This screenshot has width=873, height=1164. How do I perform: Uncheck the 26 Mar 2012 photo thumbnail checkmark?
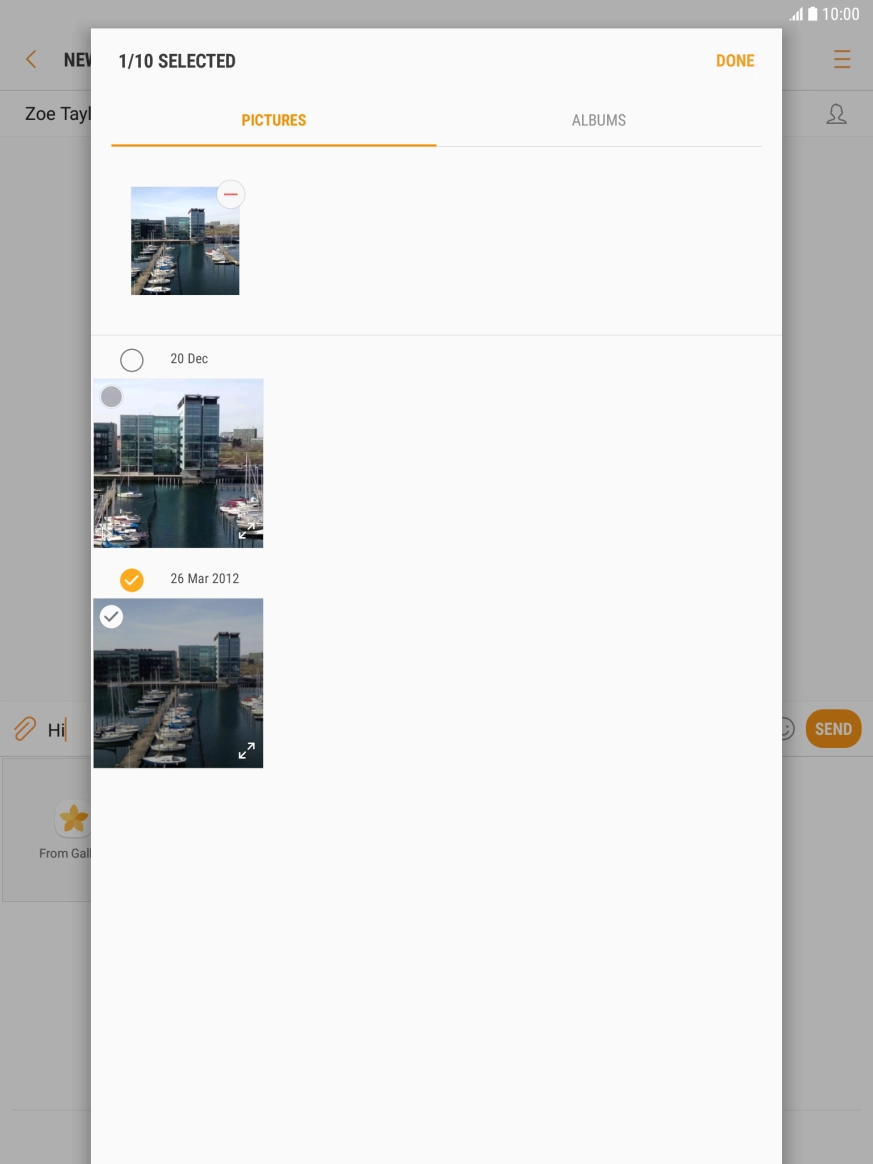112,617
